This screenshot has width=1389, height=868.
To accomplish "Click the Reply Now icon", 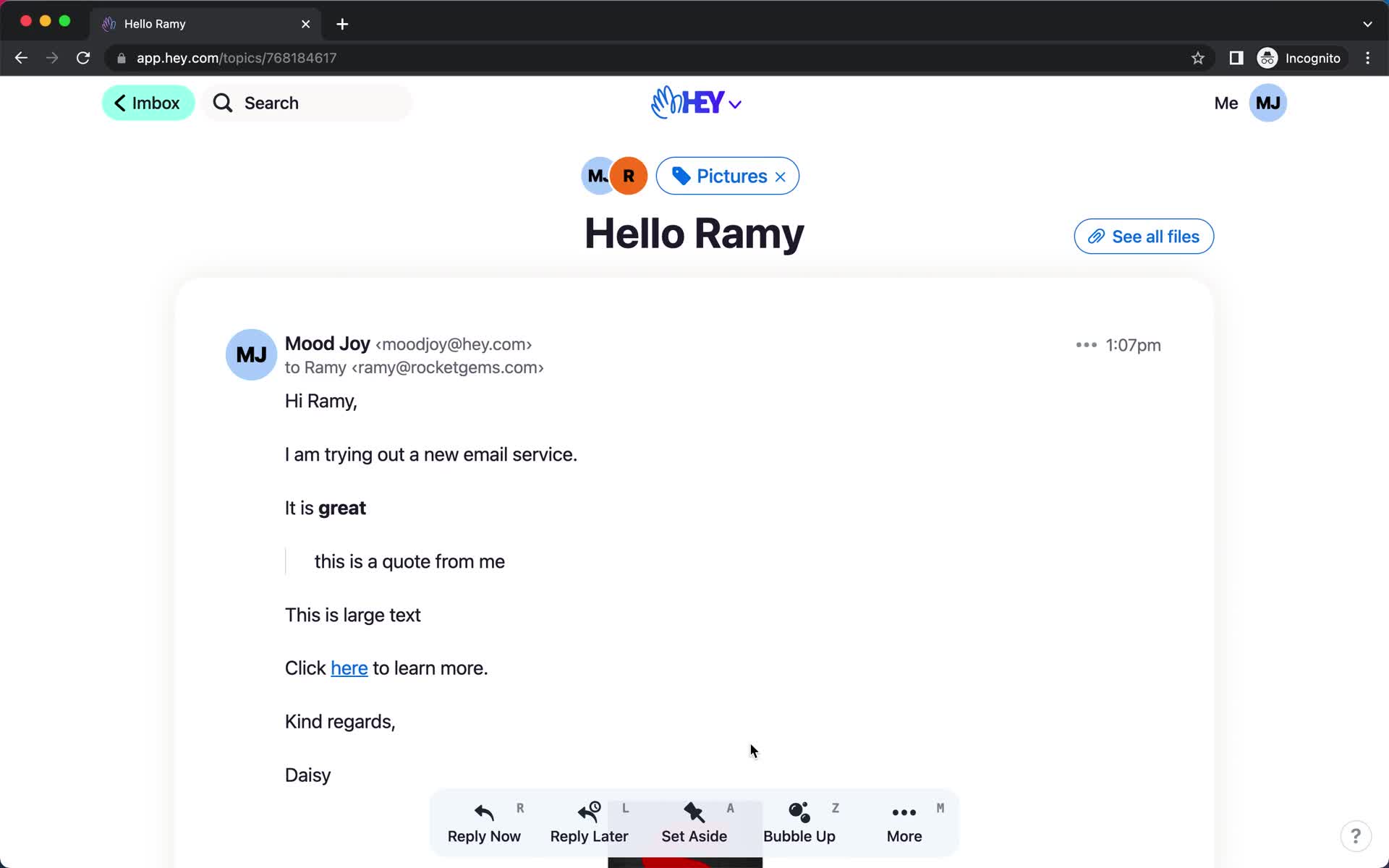I will 484,810.
